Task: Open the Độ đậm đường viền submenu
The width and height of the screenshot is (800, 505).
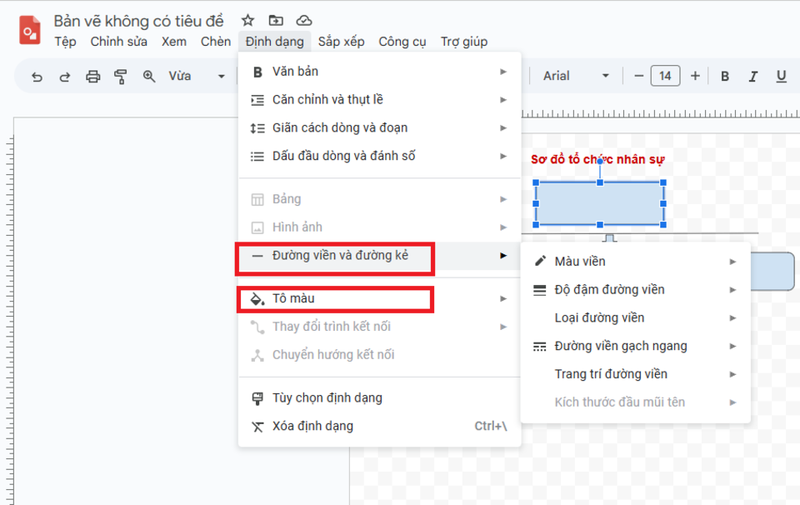Action: [x=636, y=290]
